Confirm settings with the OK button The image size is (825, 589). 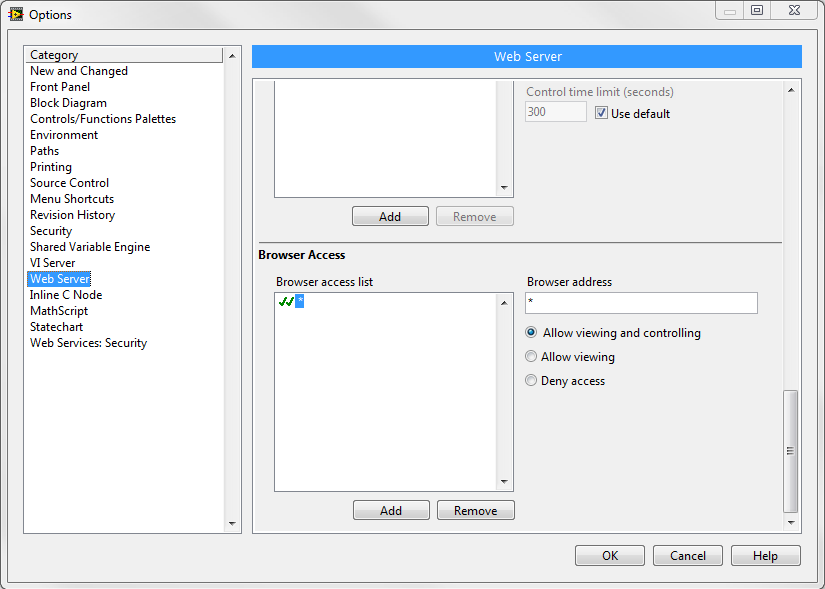point(610,556)
